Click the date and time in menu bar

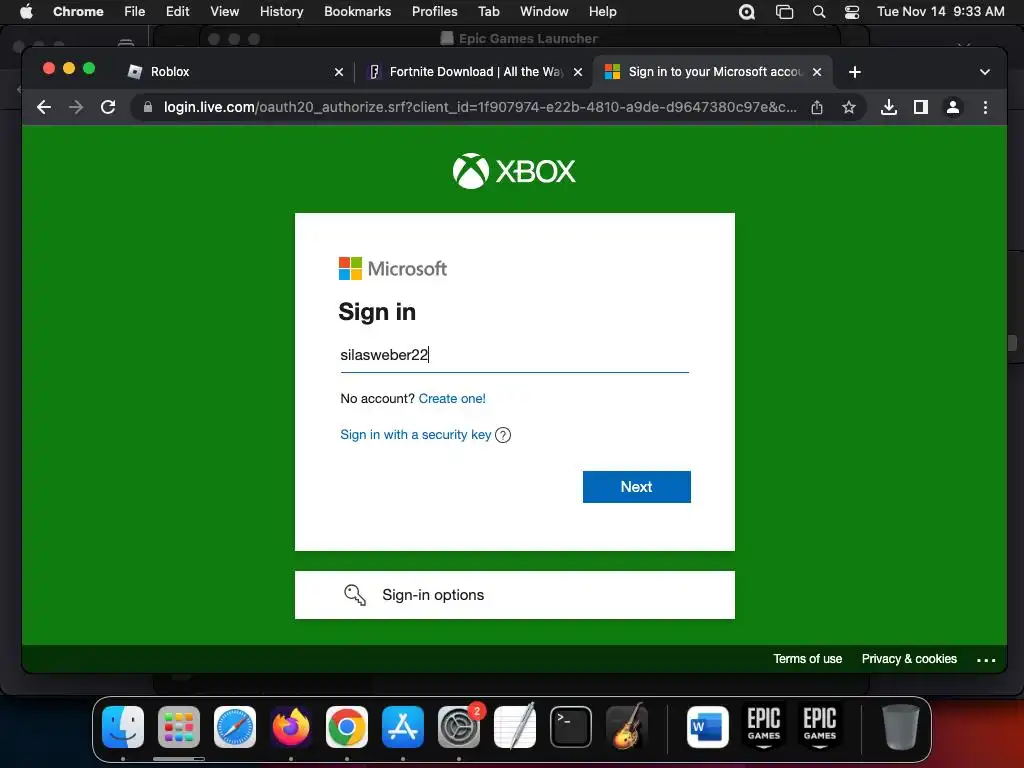(x=940, y=12)
